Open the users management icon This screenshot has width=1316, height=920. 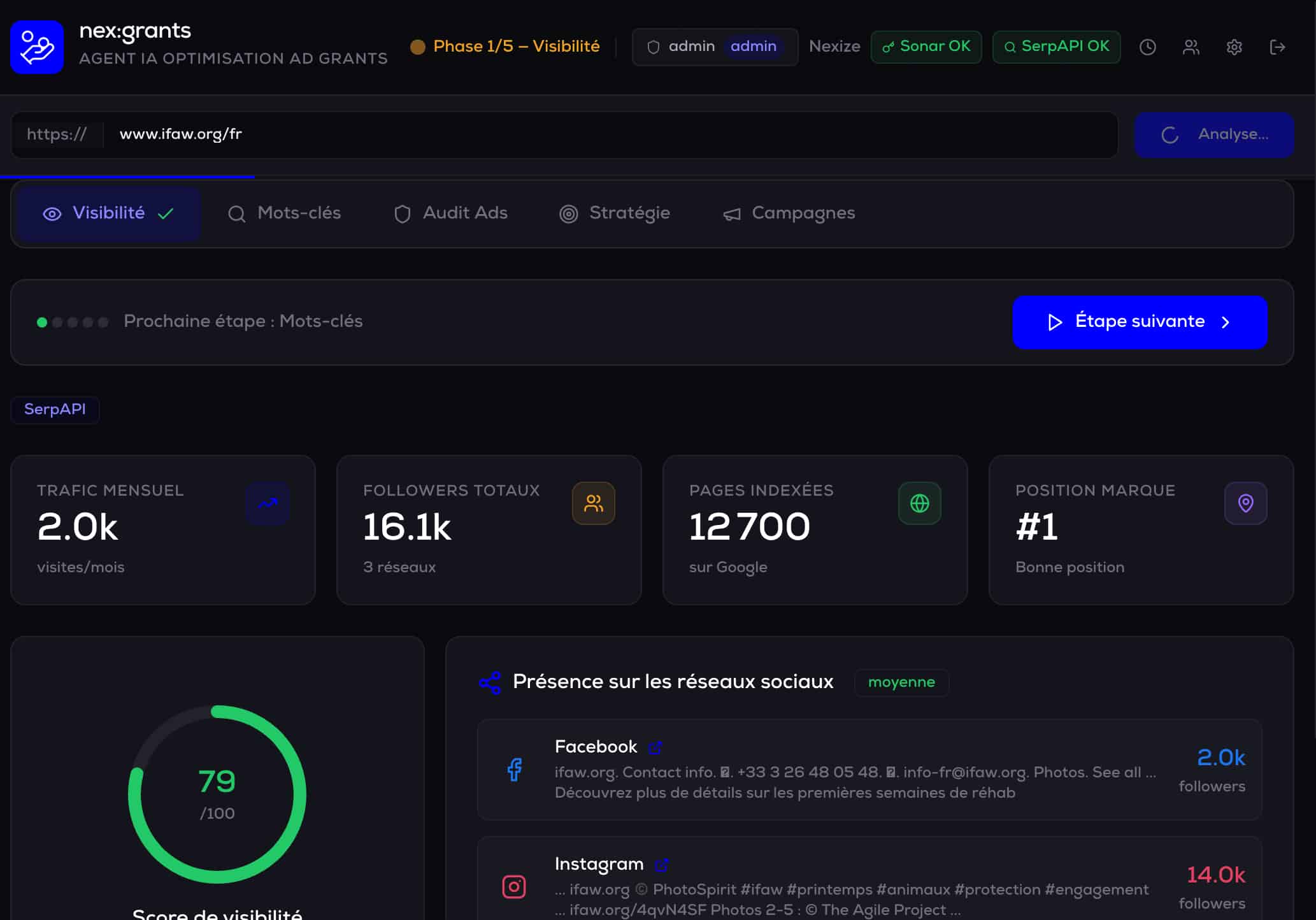coord(1191,47)
